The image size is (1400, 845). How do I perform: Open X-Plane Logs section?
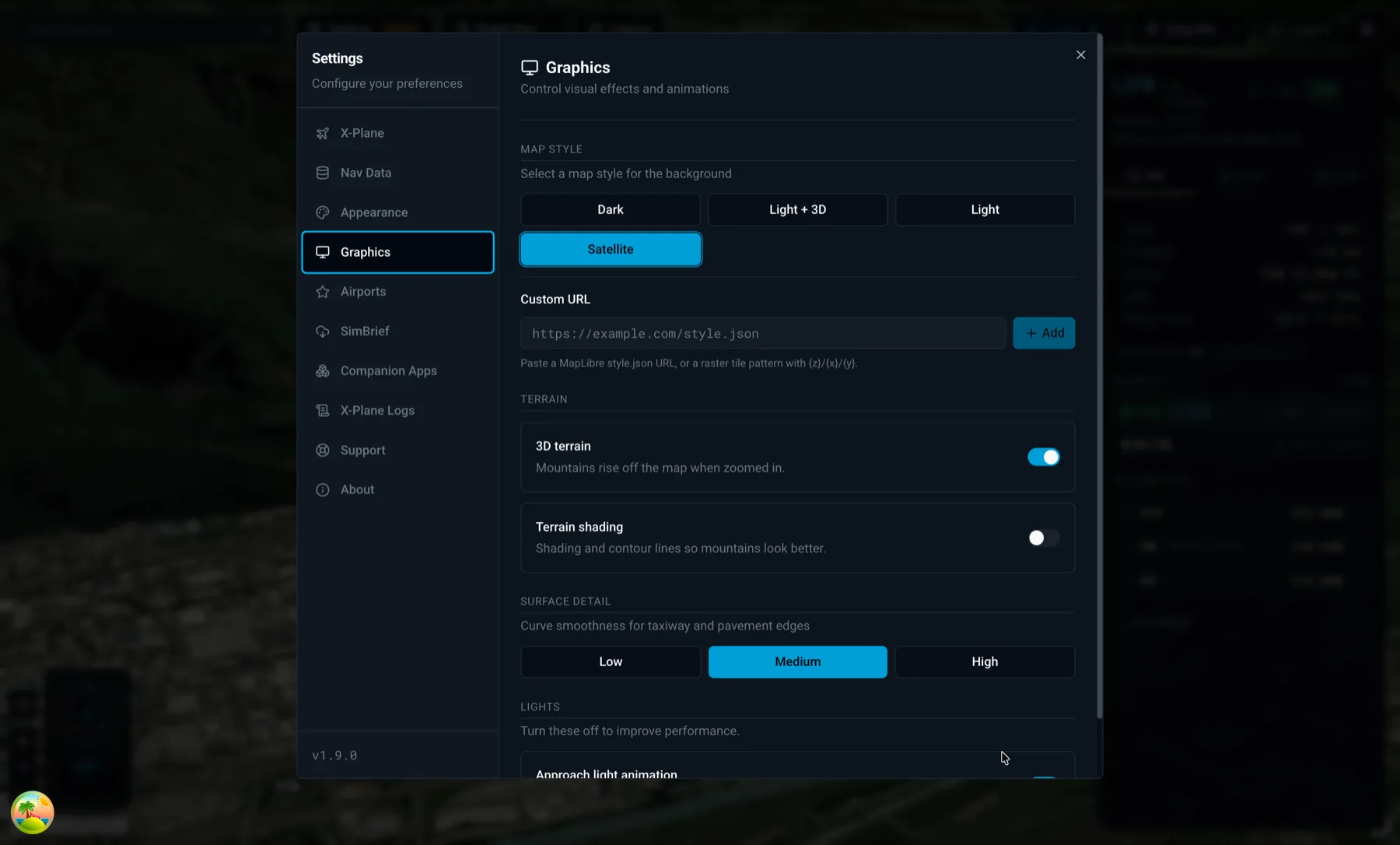[x=397, y=411]
